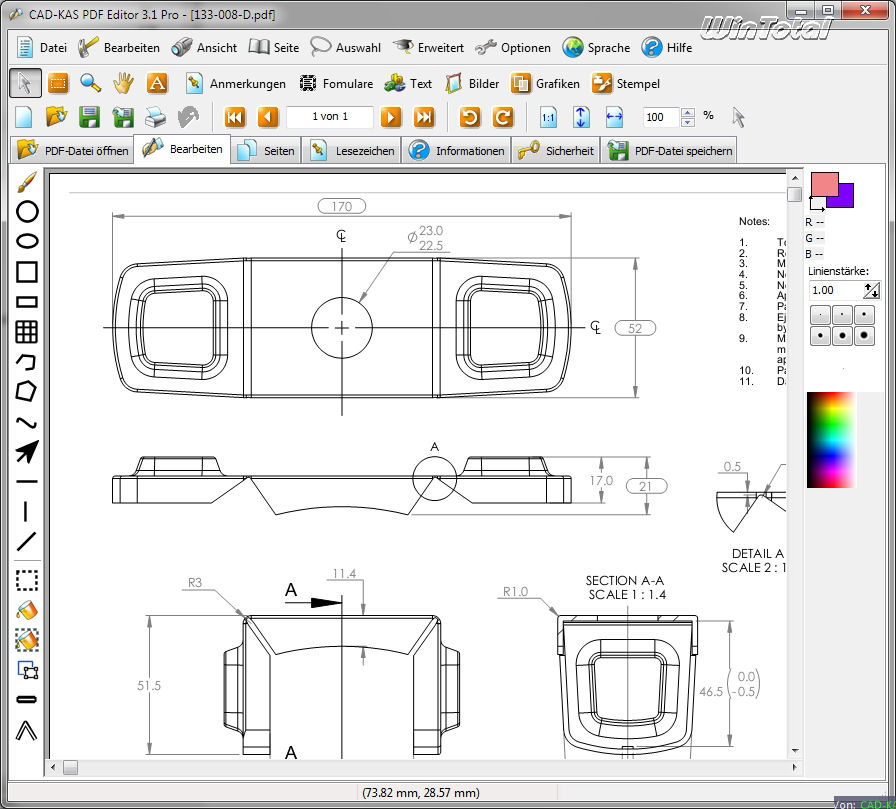This screenshot has height=809, width=896.
Task: Open the Datei menu
Action: coord(41,47)
